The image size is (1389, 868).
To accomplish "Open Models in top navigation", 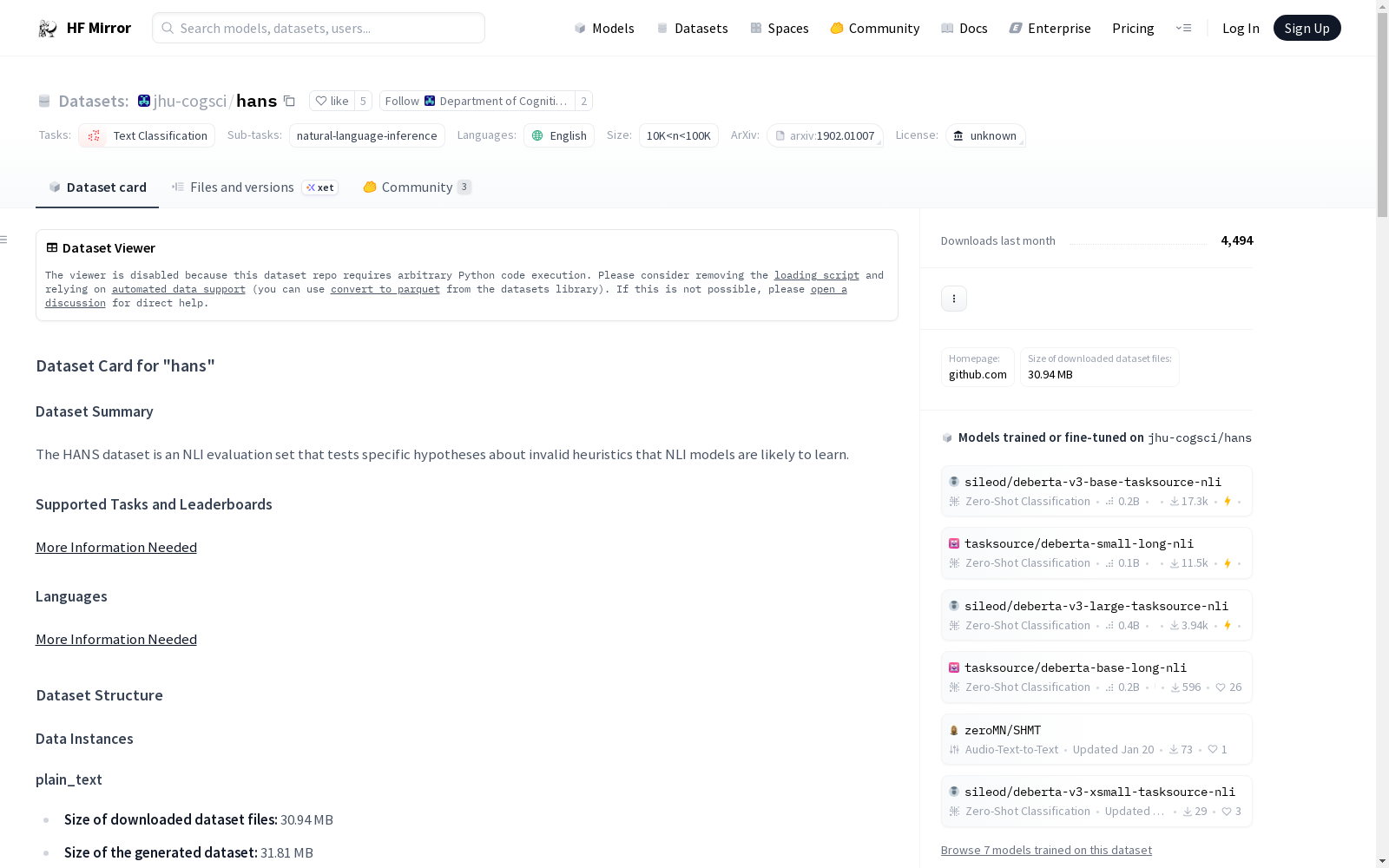I will [604, 29].
